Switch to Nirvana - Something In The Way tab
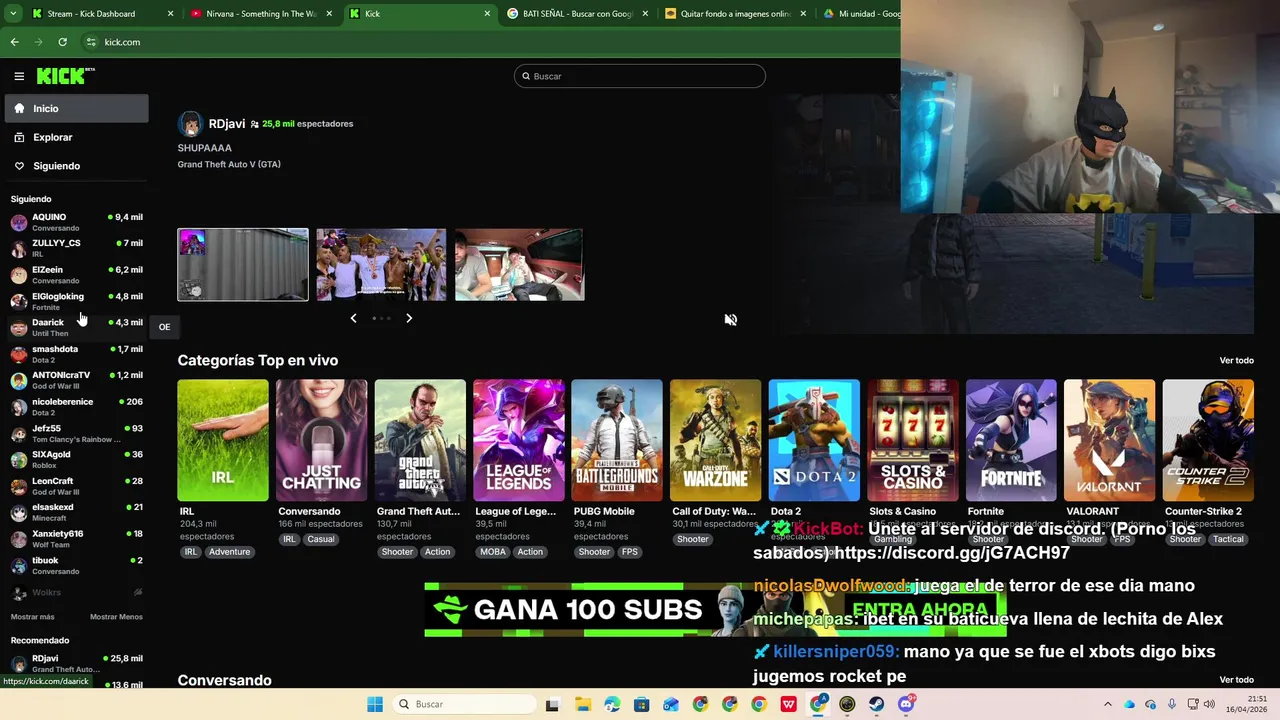The width and height of the screenshot is (1280, 720). coord(261,14)
